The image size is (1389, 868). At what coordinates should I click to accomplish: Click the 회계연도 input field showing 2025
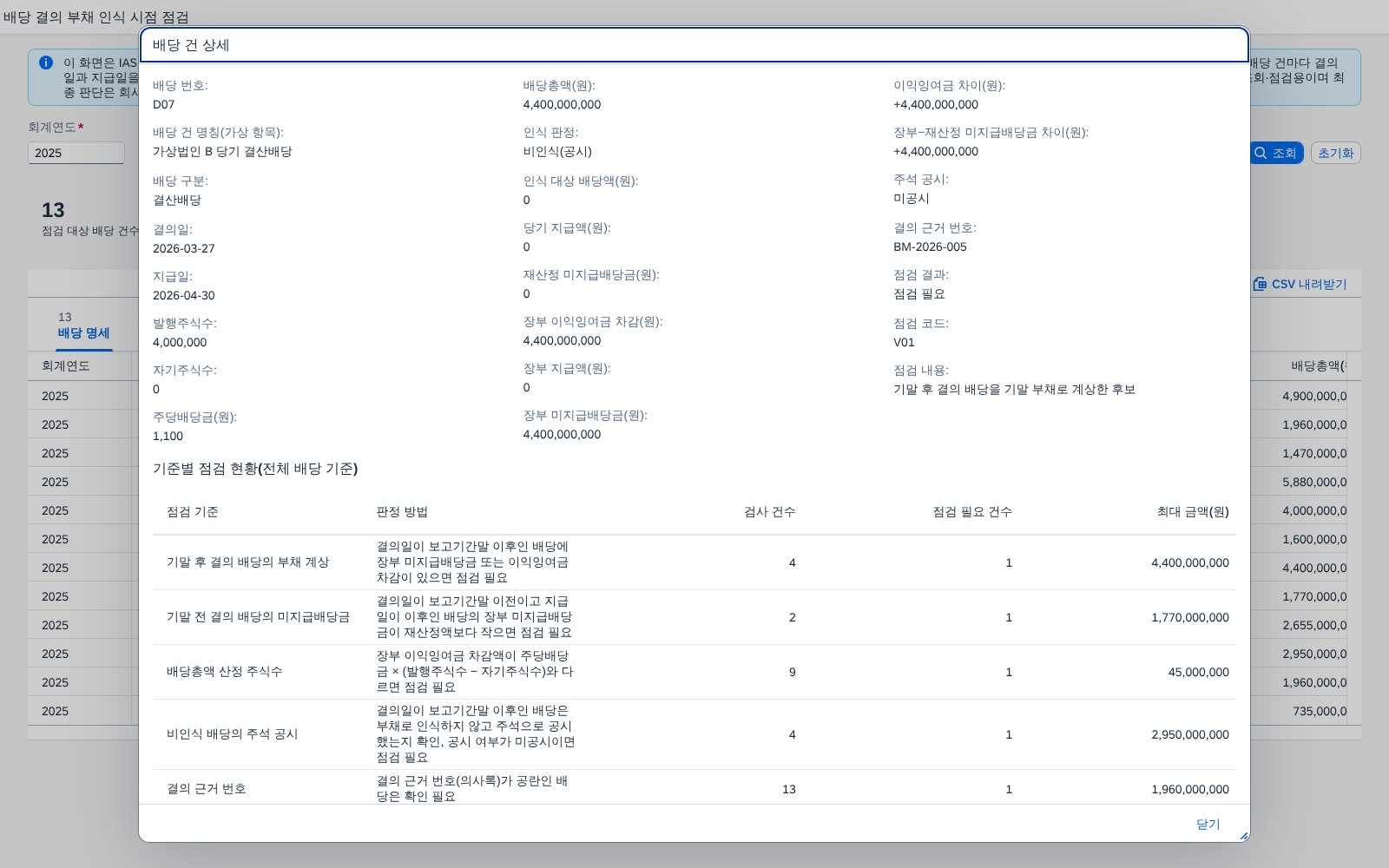(76, 153)
